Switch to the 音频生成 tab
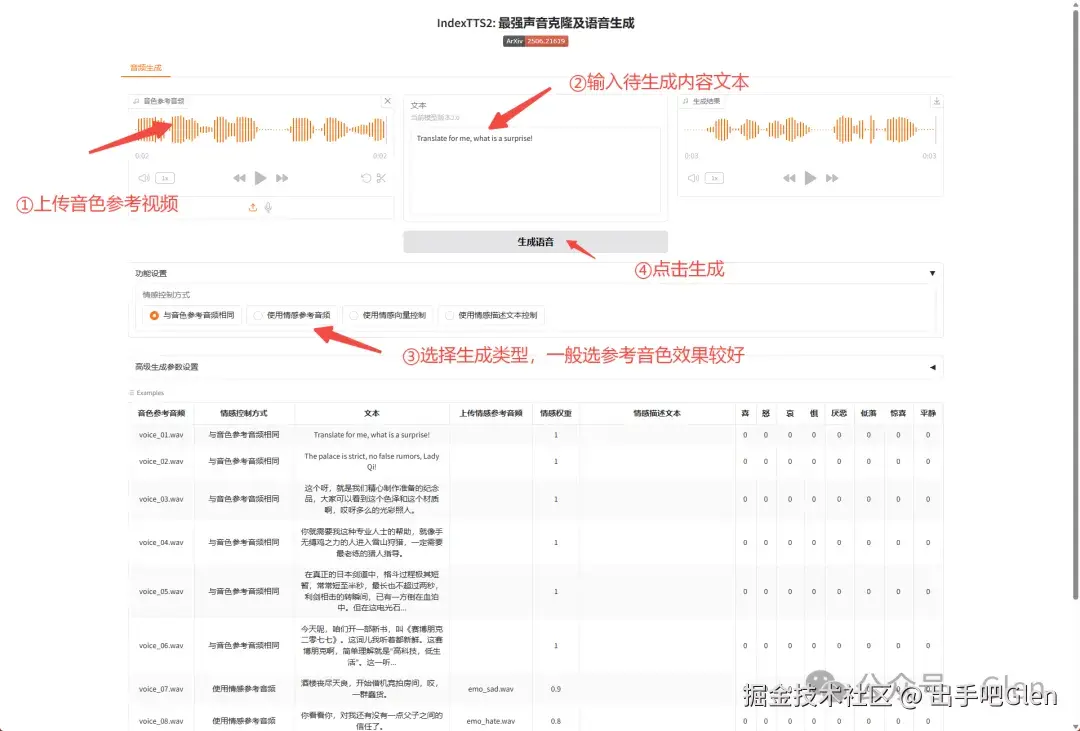This screenshot has width=1080, height=731. point(145,68)
